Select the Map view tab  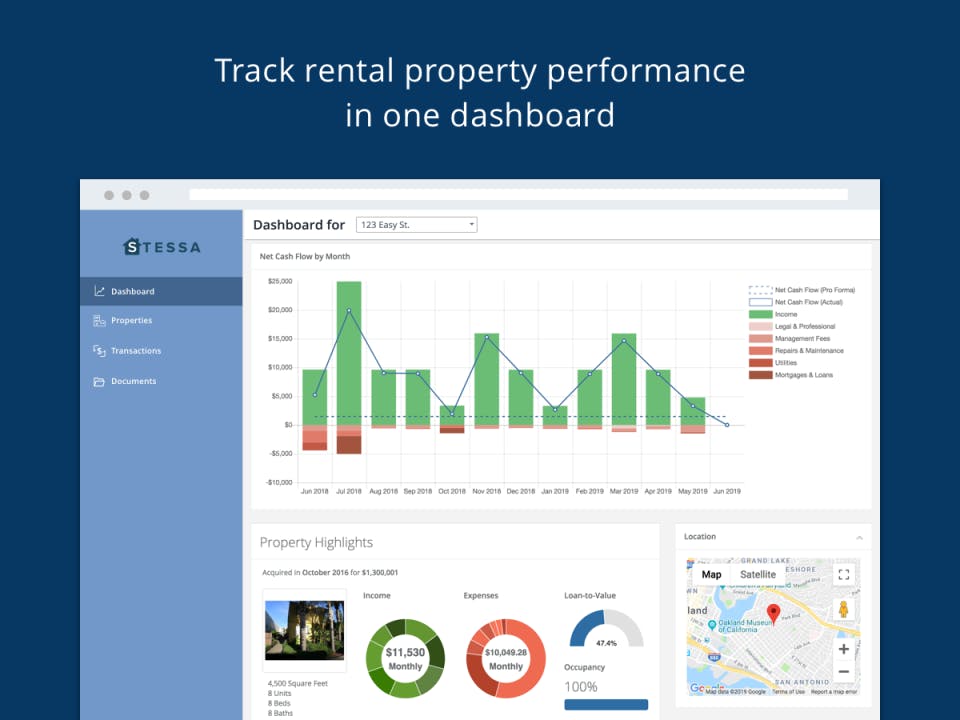click(x=711, y=574)
